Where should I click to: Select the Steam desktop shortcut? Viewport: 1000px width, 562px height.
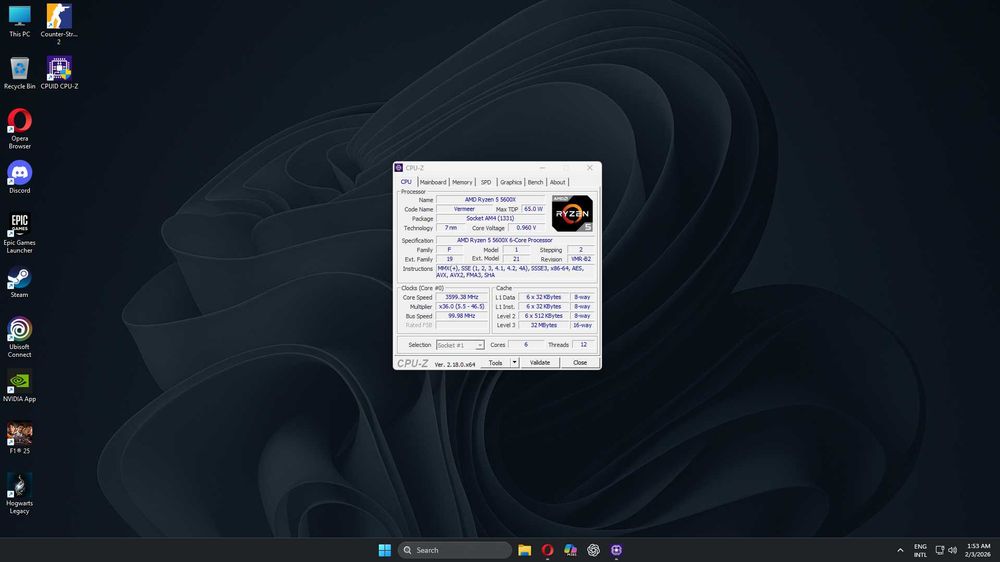pyautogui.click(x=19, y=282)
